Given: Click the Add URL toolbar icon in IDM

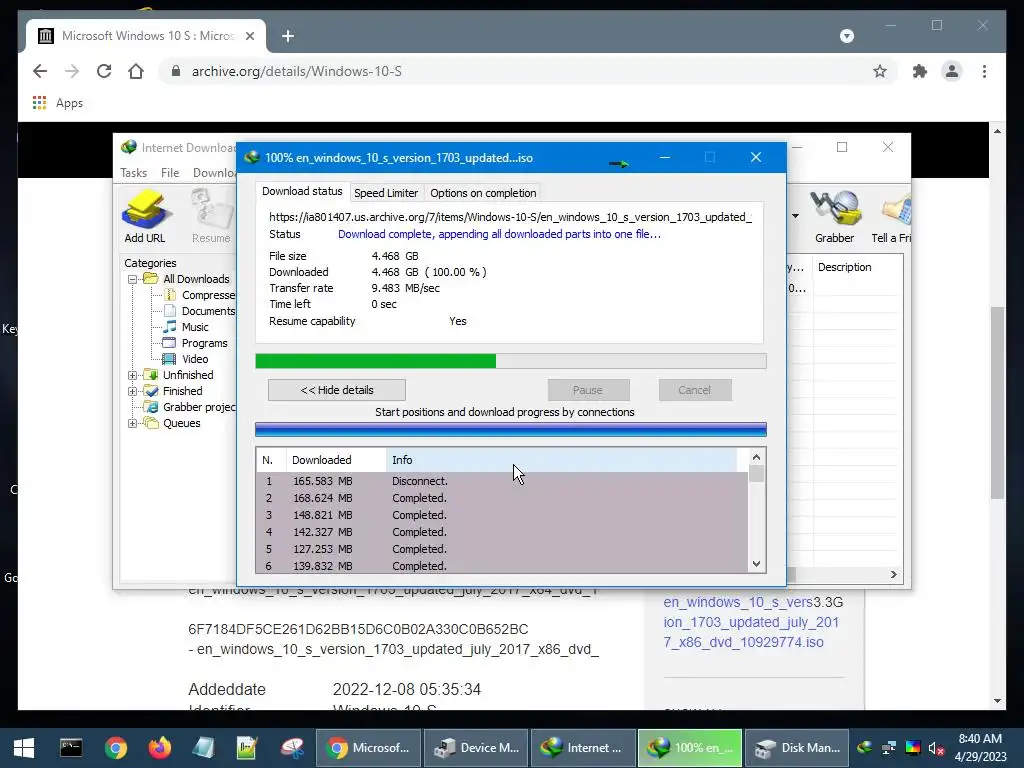Looking at the screenshot, I should click(x=145, y=216).
